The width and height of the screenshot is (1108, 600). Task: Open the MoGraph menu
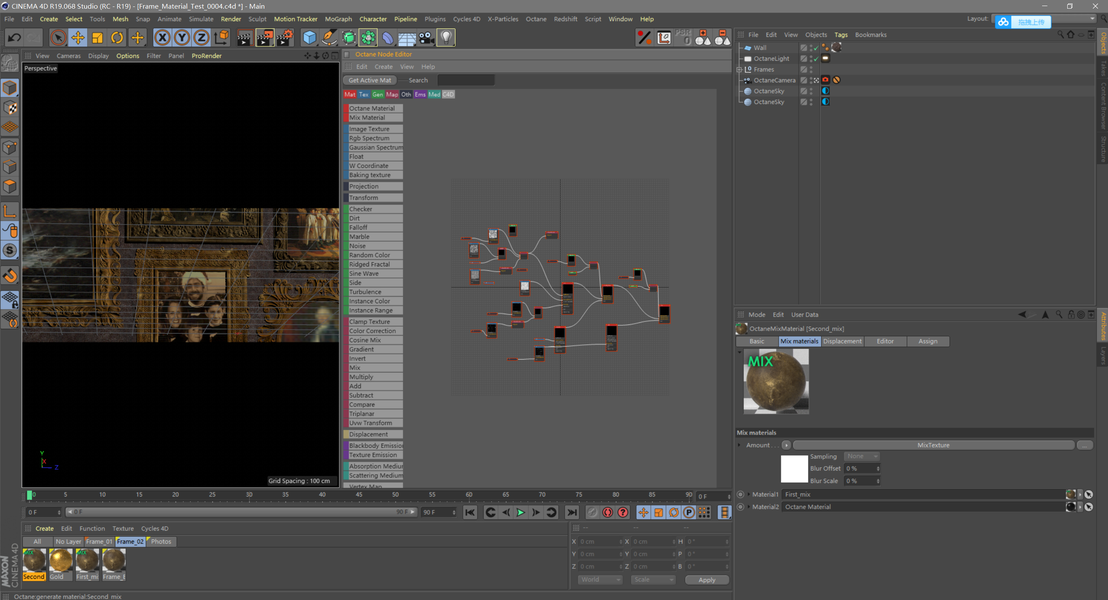tap(338, 19)
